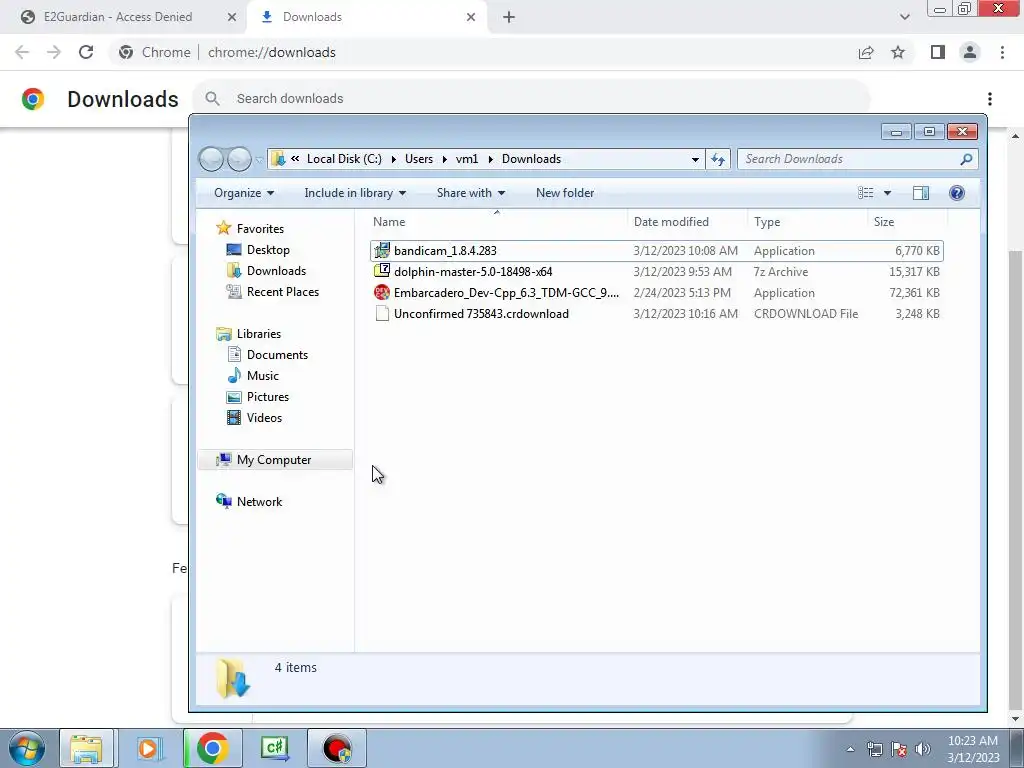Click the C# application taskbar icon

pos(274,748)
